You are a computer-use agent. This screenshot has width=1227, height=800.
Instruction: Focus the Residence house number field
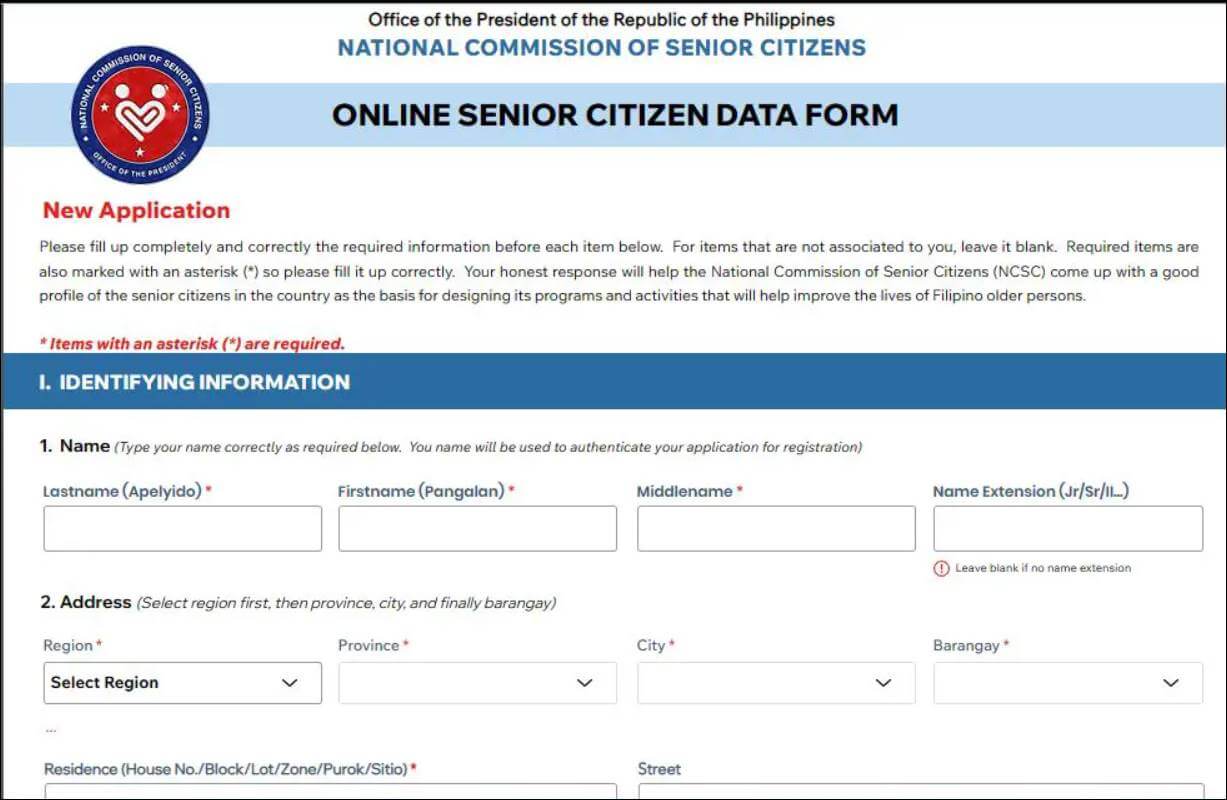(x=330, y=791)
